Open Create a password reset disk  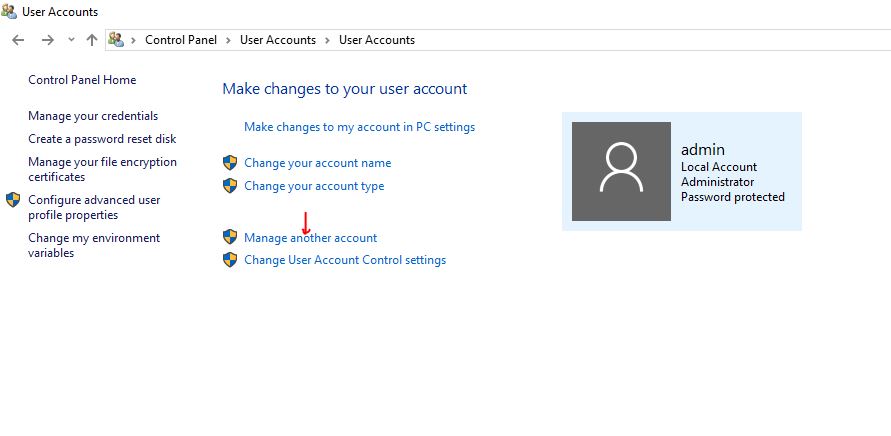(x=102, y=139)
